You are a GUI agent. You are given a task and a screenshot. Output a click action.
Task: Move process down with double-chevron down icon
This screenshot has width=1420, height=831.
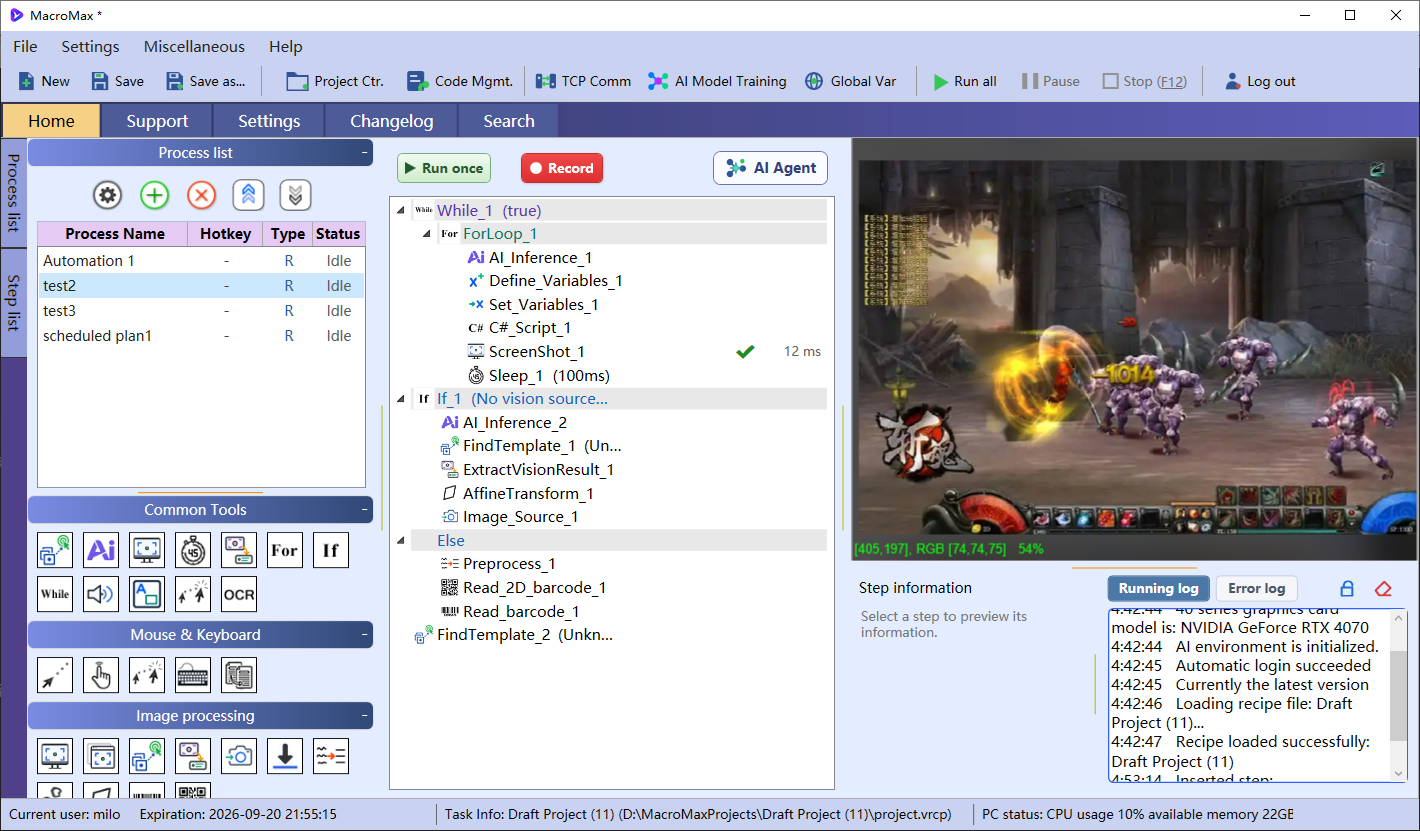pyautogui.click(x=295, y=195)
